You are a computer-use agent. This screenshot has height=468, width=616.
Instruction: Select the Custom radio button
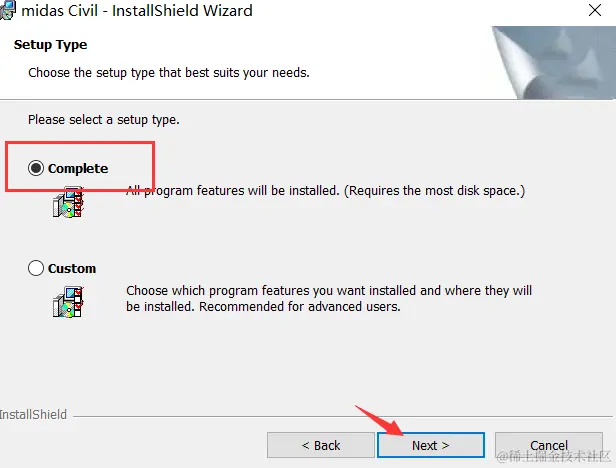pos(36,268)
